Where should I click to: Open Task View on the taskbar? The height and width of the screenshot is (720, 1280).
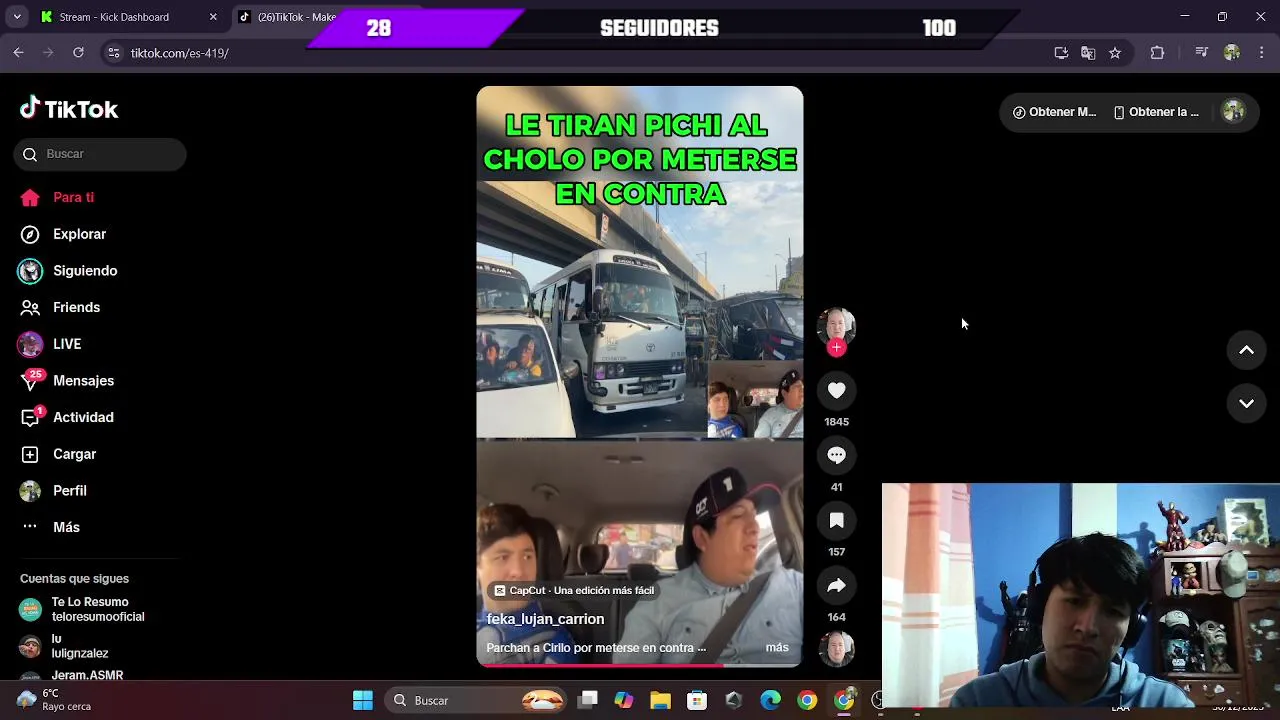coord(588,700)
